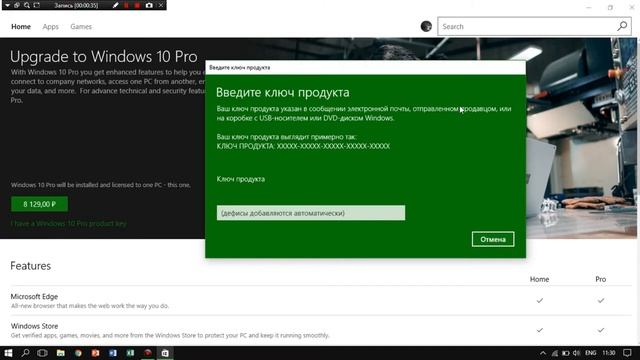Open the Apps tab in Store
Screen dimensions: 640x360
[x=51, y=27]
